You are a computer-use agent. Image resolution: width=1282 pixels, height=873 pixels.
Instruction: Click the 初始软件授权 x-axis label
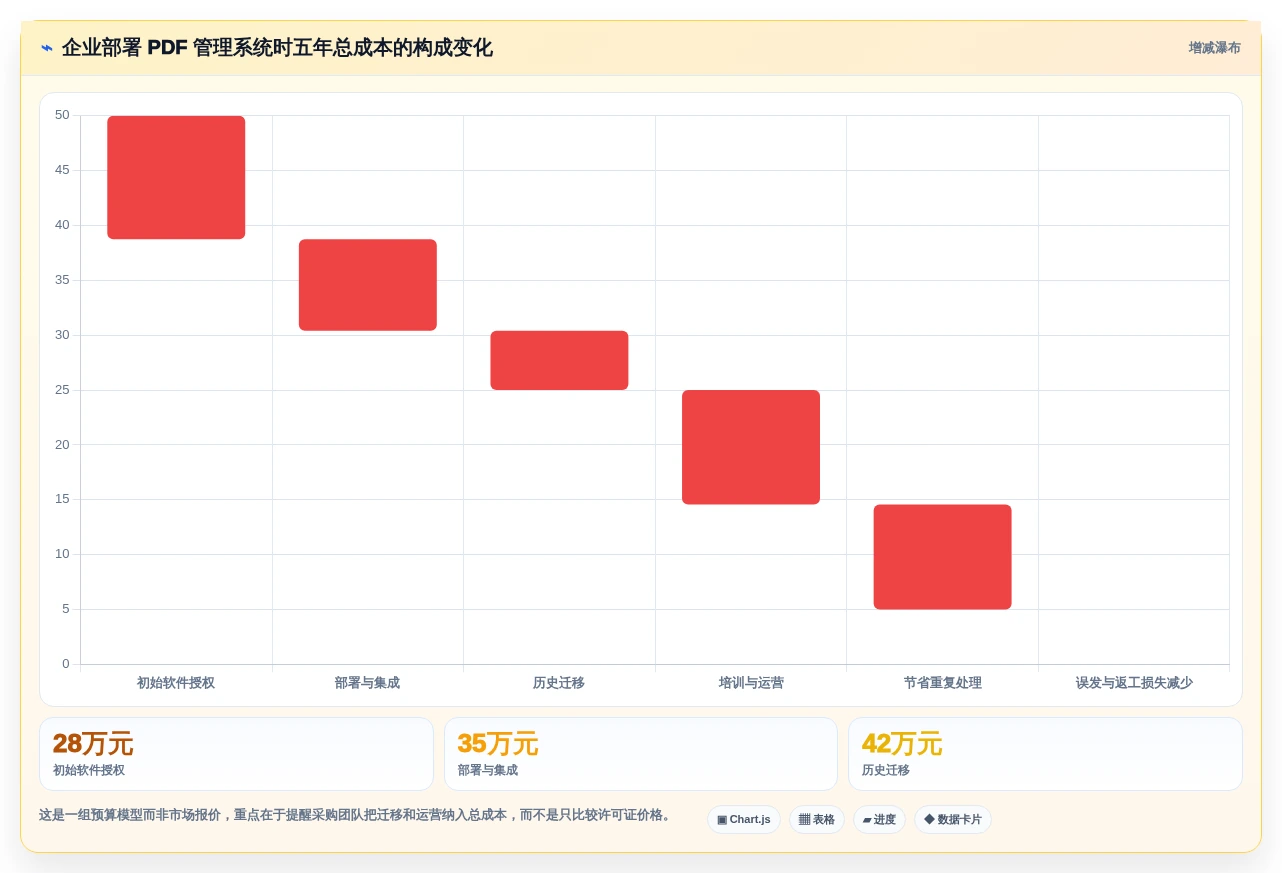click(176, 683)
